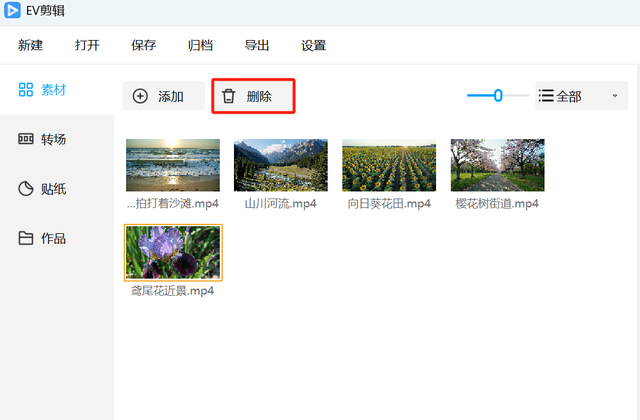Click the 添加 button text
This screenshot has width=640, height=420.
171,97
